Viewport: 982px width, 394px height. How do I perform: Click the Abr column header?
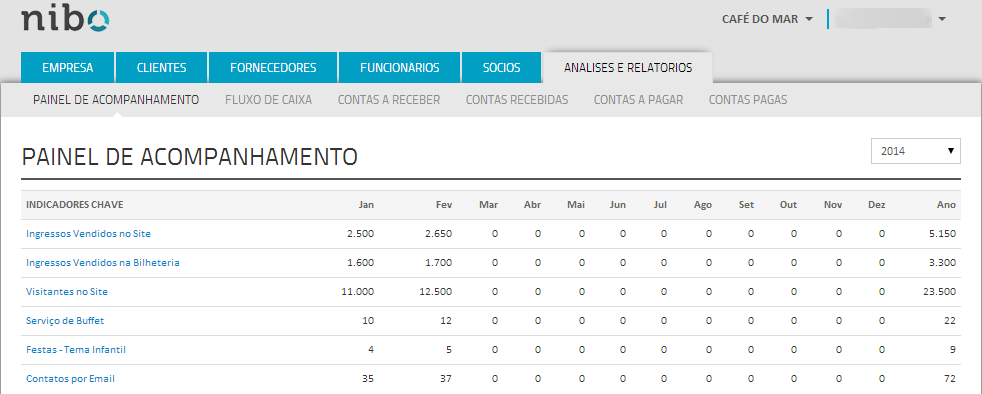(532, 205)
